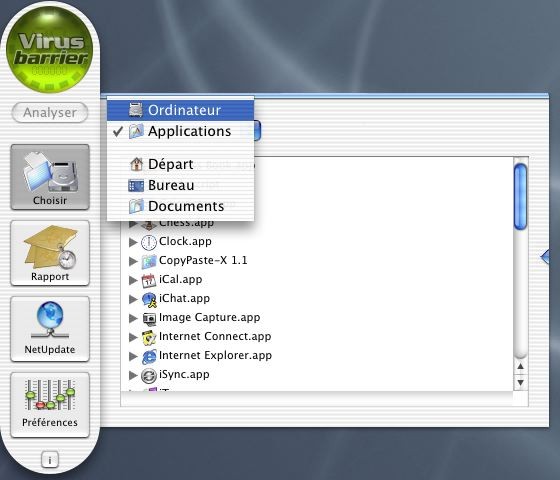Open the Préférences panel
Screen dimensions: 560x480
[50, 405]
